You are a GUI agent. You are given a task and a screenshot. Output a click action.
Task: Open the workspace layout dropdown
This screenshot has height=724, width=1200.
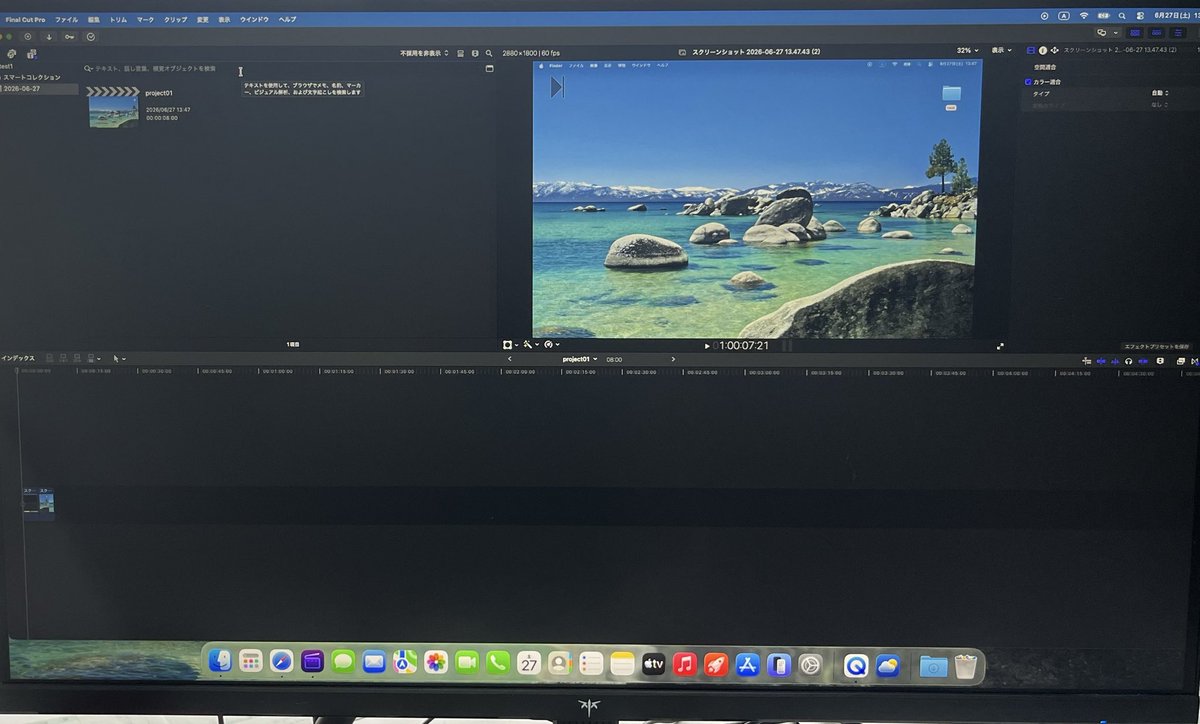pos(1108,33)
